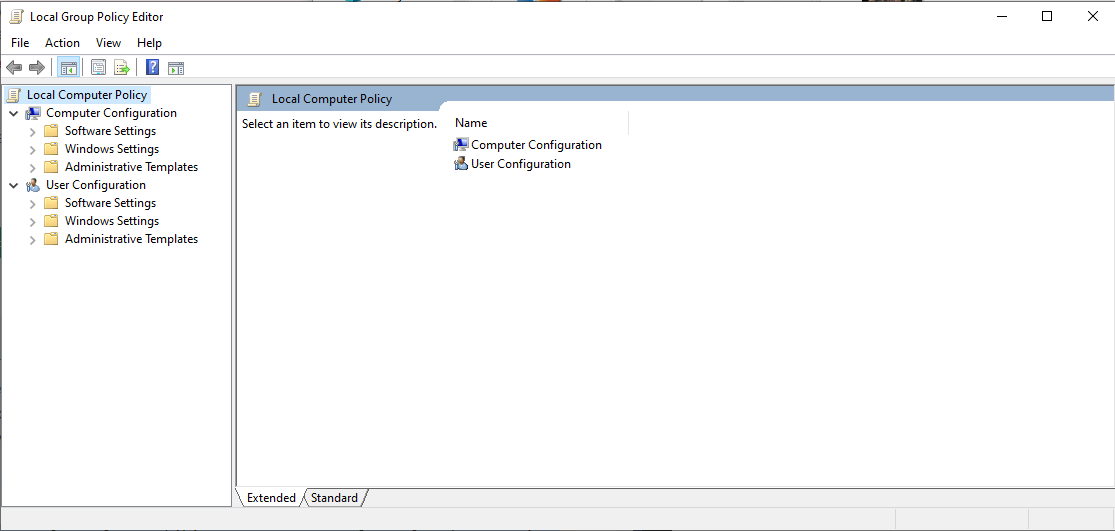Viewport: 1115px width, 531px height.
Task: Close the Local Group Policy Editor window
Action: pyautogui.click(x=1093, y=16)
